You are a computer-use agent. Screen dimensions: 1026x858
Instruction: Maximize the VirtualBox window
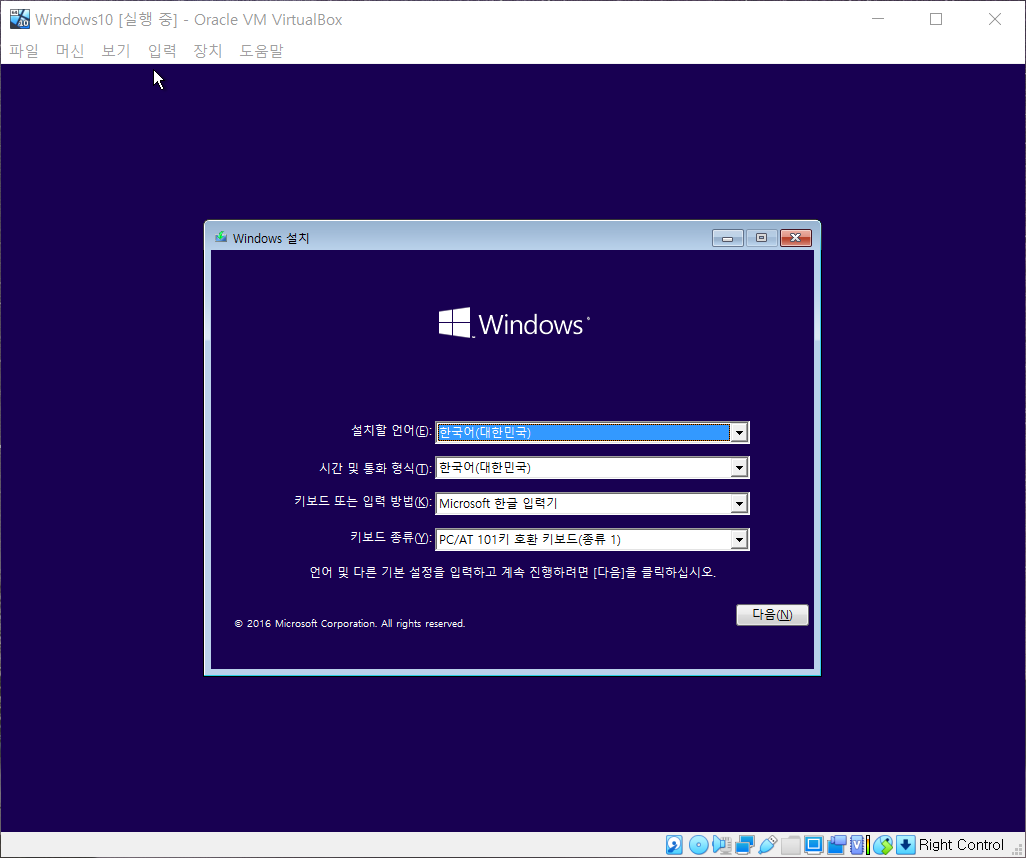coord(936,19)
